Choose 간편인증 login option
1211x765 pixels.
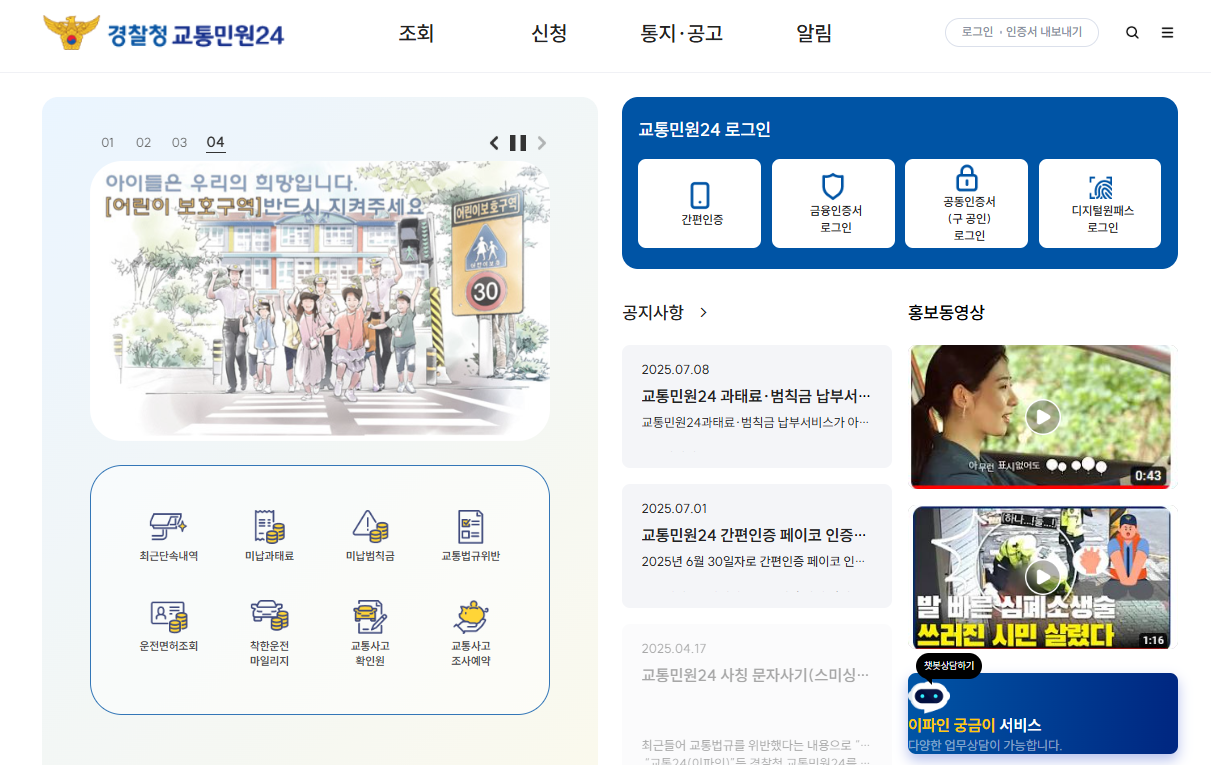pos(699,203)
